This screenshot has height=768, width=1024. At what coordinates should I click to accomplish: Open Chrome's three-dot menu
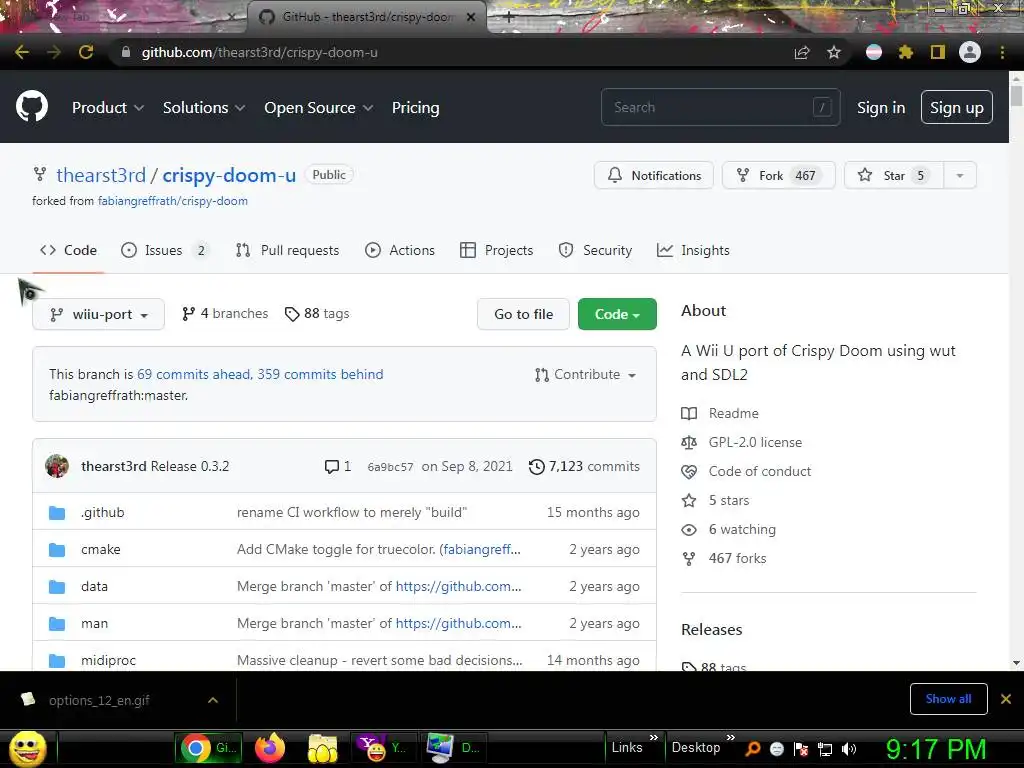point(1002,52)
